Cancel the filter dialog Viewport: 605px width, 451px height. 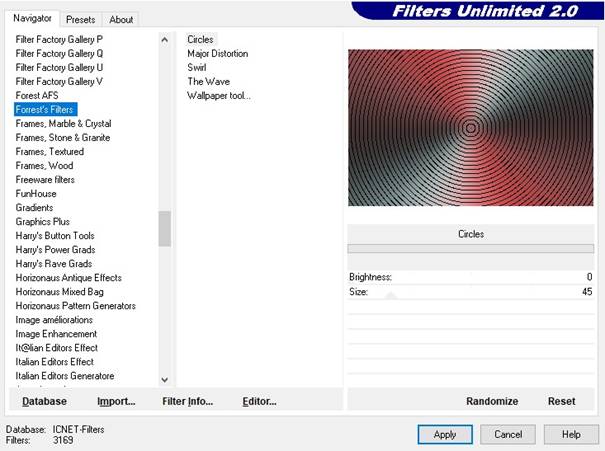click(x=508, y=434)
